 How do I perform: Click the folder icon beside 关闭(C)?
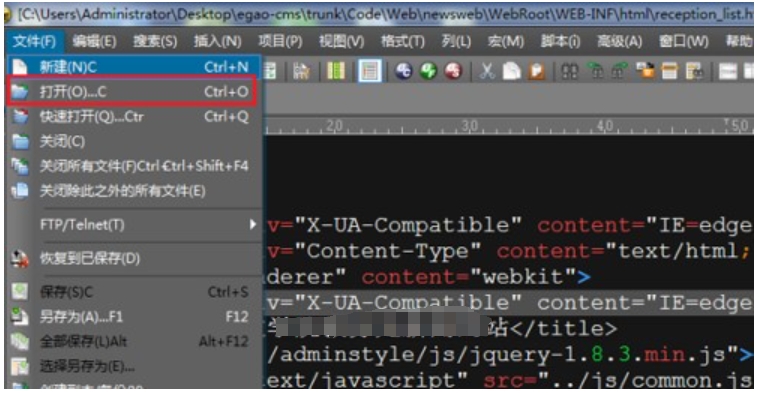[x=20, y=141]
